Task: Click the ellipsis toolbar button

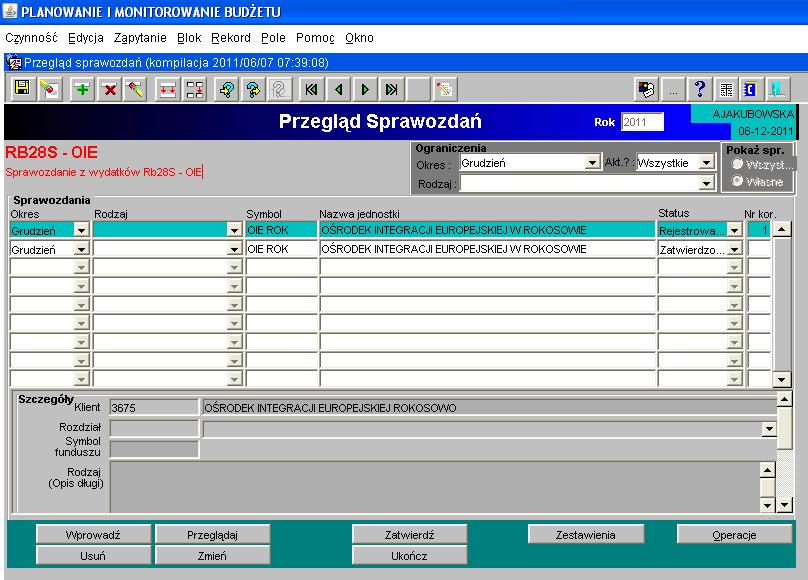Action: pyautogui.click(x=673, y=90)
